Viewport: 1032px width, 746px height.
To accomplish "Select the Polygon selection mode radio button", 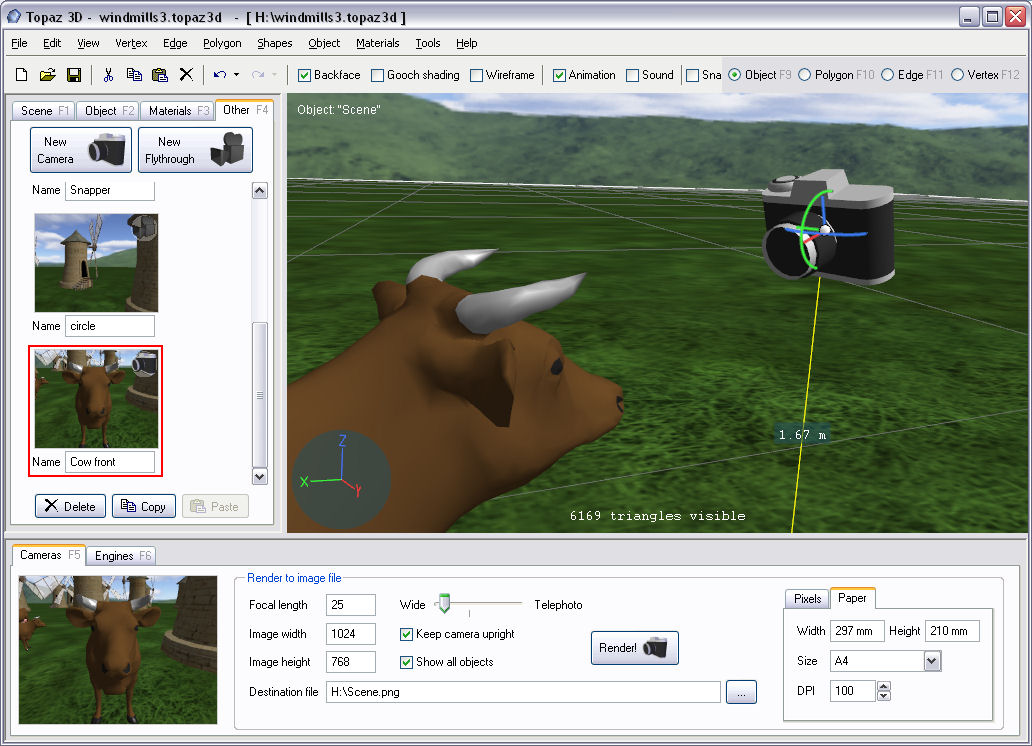I will (x=806, y=75).
